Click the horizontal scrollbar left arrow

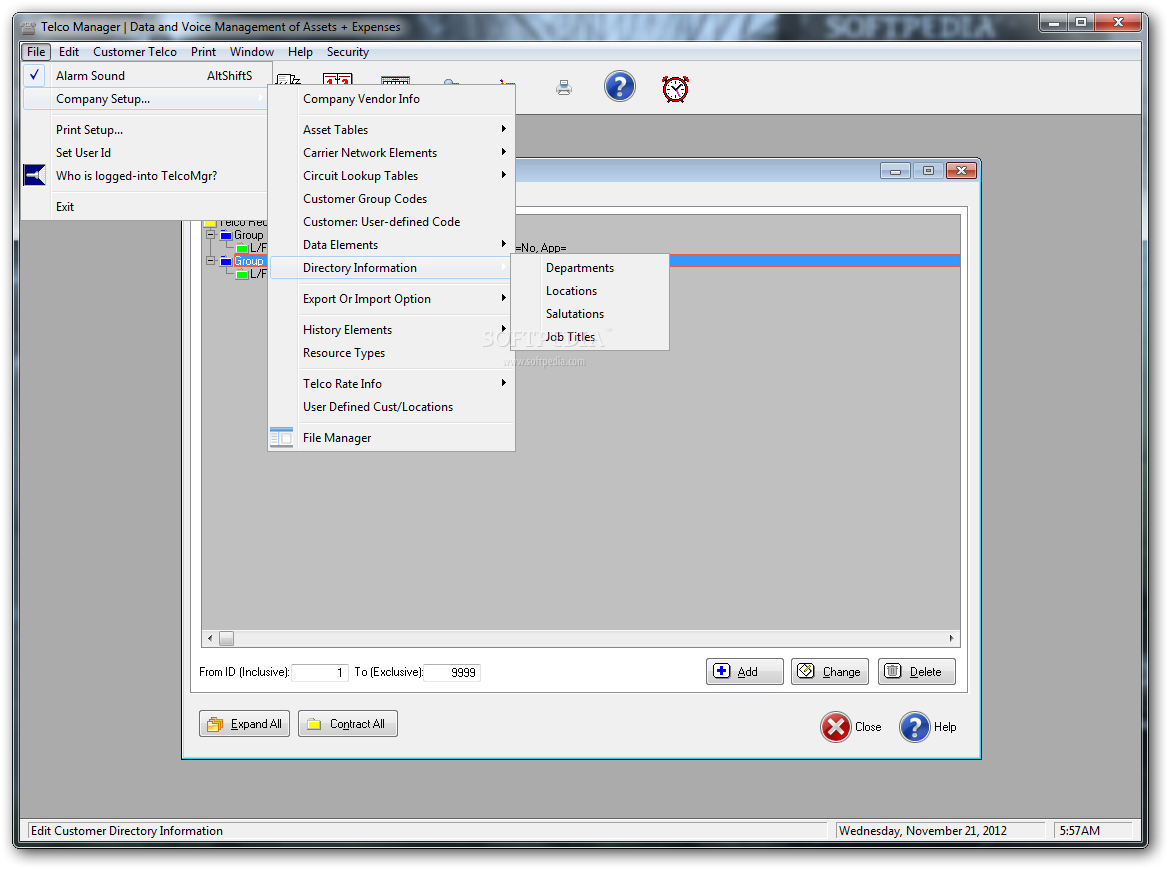click(210, 638)
